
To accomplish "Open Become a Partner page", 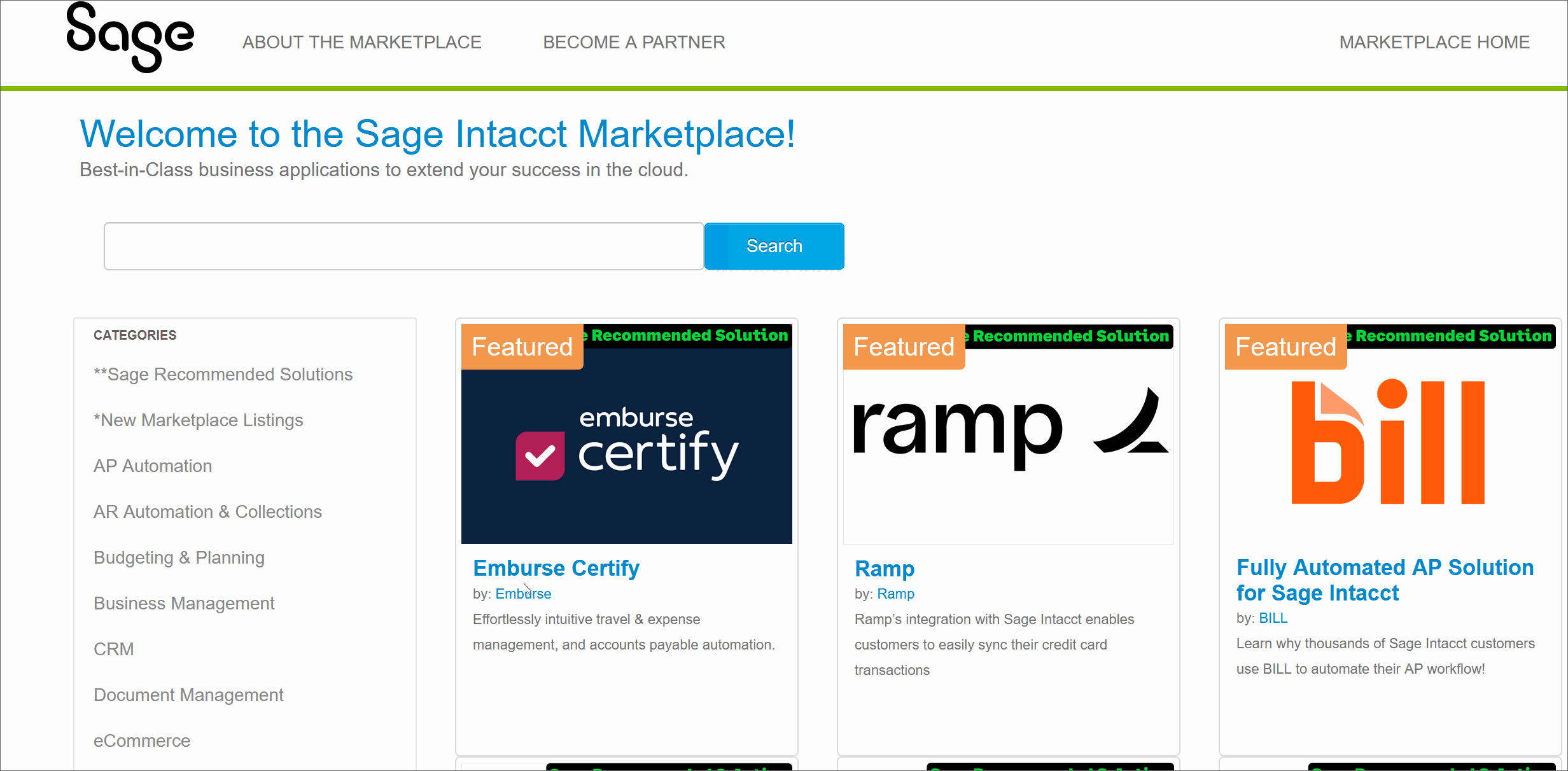I will click(634, 42).
